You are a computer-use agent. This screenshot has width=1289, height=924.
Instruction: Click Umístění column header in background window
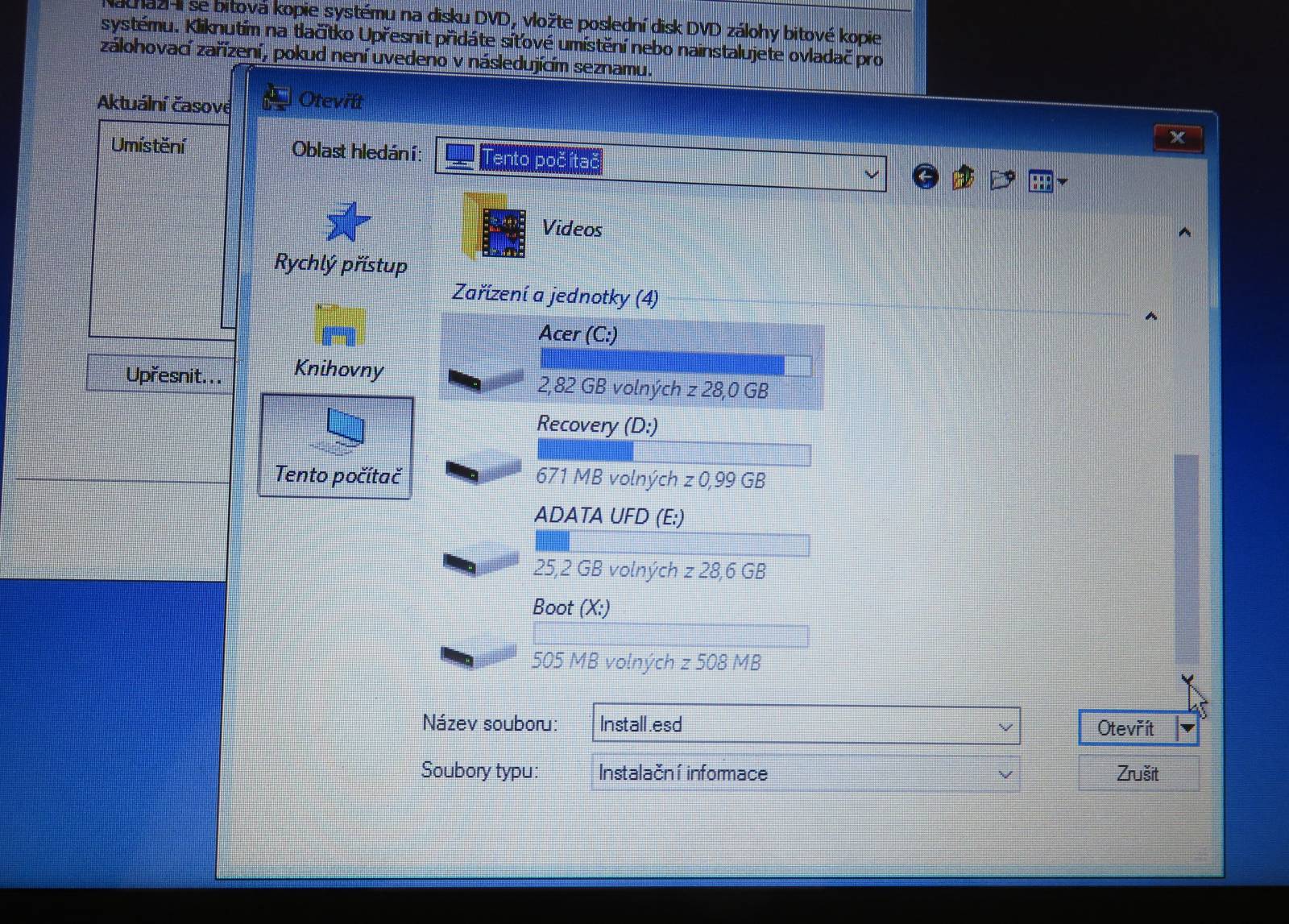tap(148, 146)
